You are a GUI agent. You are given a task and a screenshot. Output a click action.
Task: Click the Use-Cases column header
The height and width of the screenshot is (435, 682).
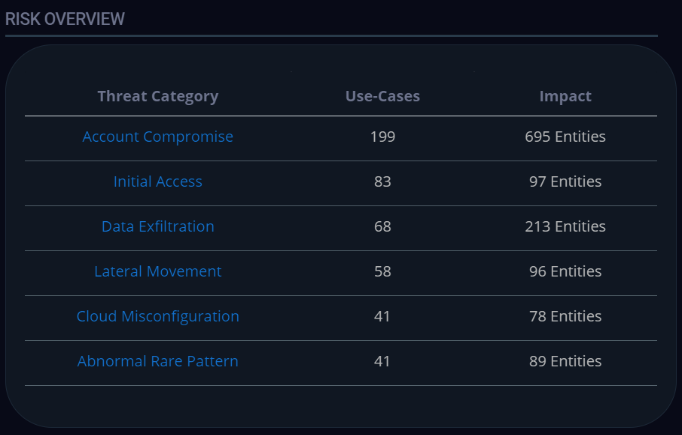(x=382, y=97)
